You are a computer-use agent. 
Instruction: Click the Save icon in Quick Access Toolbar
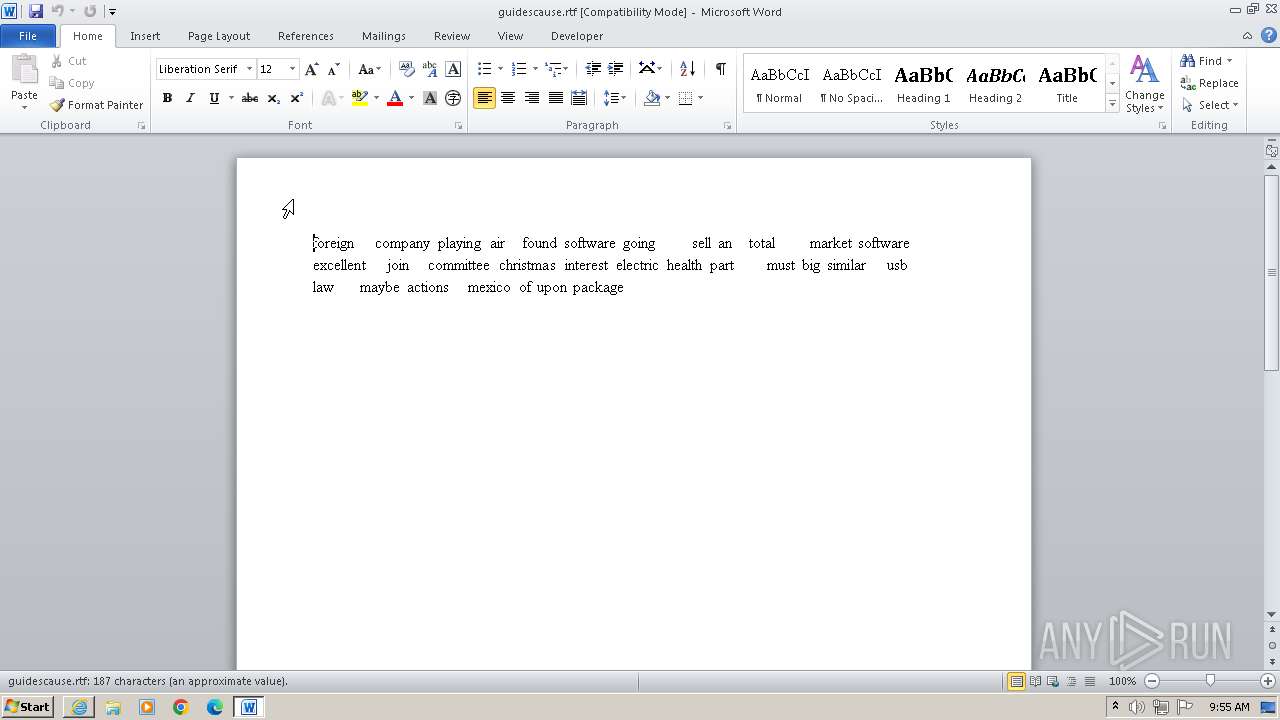36,11
